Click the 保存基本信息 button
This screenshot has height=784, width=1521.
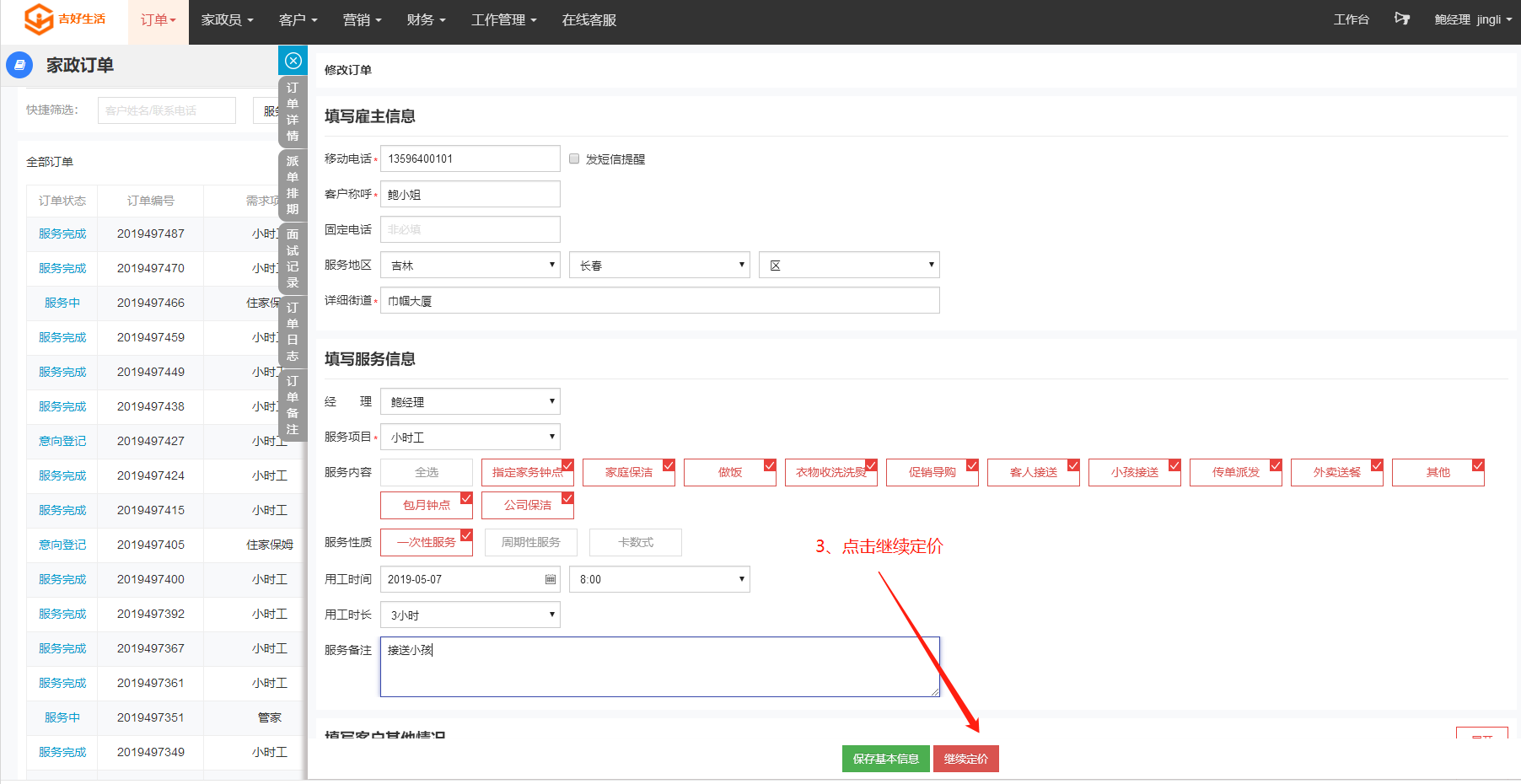pyautogui.click(x=886, y=759)
